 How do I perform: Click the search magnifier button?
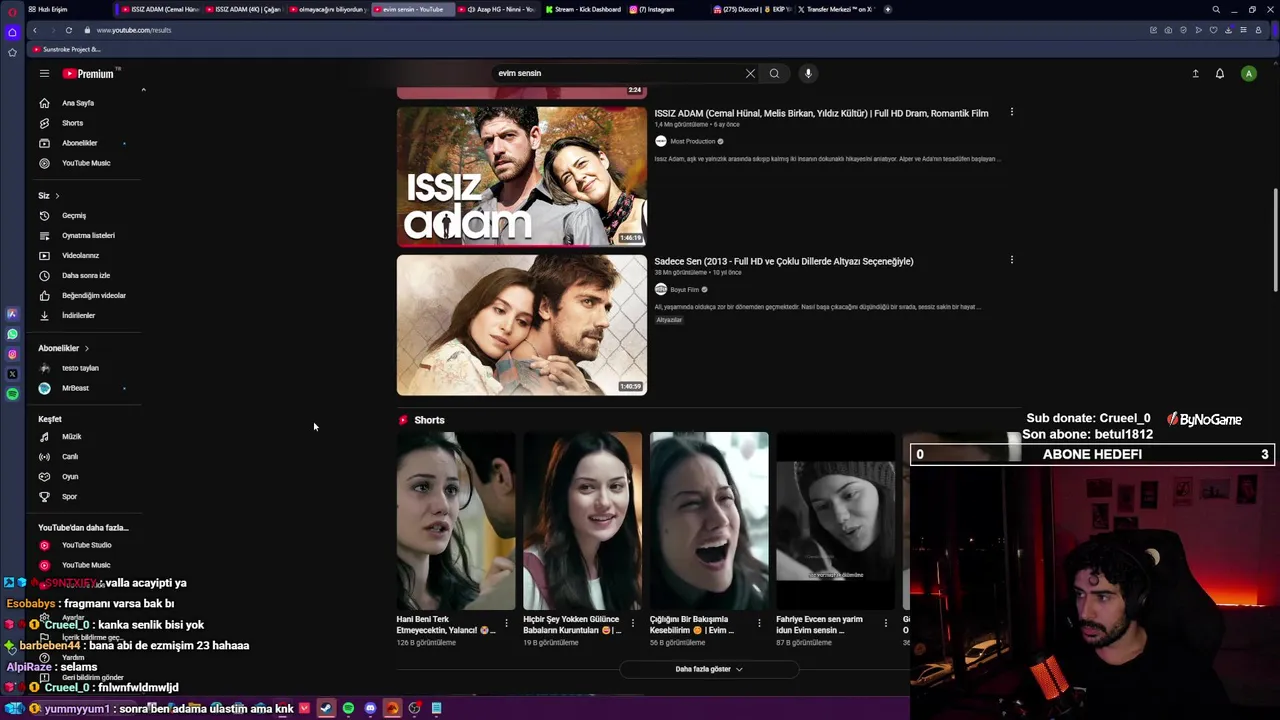point(774,73)
